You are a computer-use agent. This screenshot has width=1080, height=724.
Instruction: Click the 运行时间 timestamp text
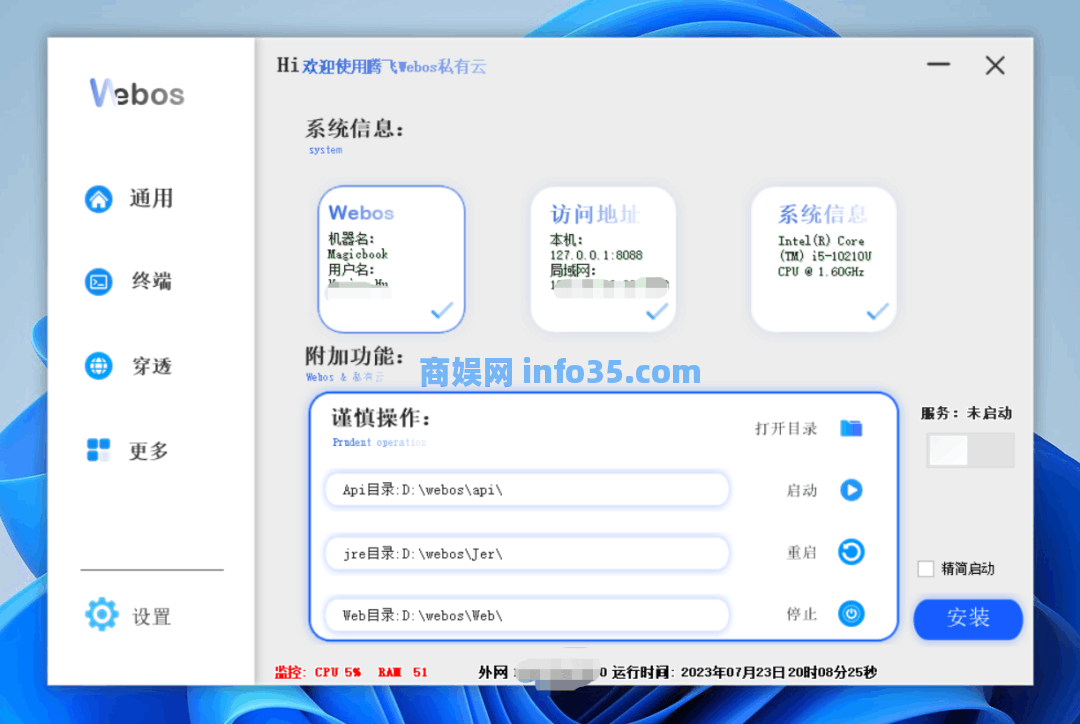click(x=744, y=672)
